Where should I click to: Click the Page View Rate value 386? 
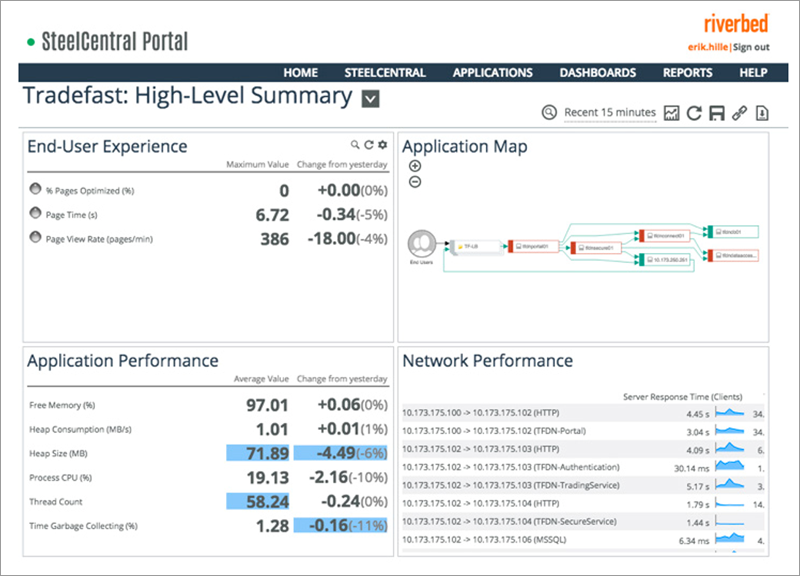tap(274, 239)
